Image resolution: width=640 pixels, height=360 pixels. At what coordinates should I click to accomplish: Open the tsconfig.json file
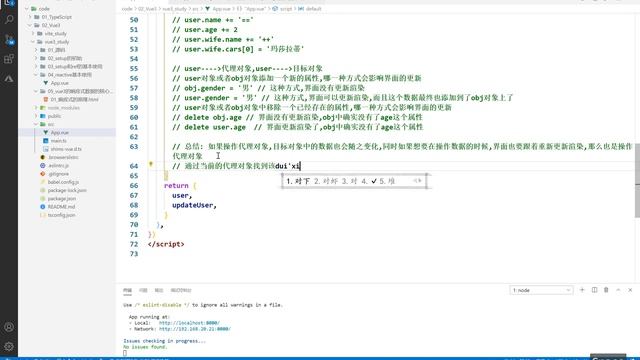pyautogui.click(x=61, y=215)
